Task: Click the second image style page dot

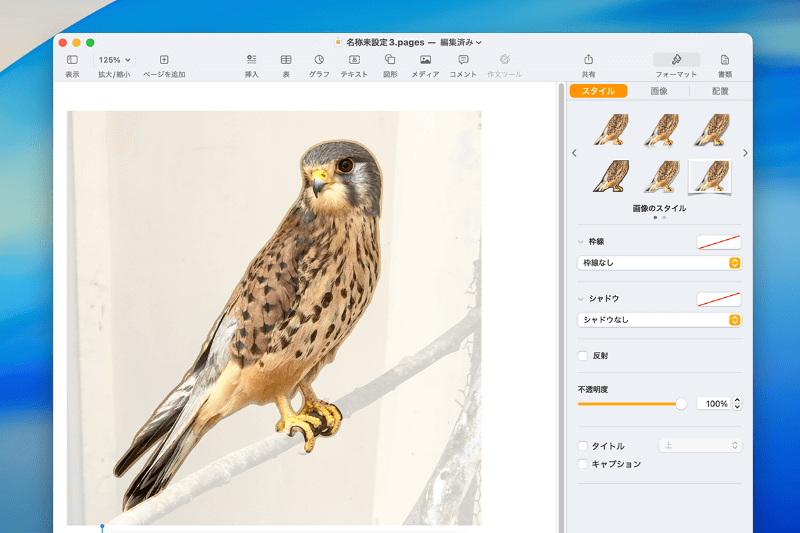Action: tap(664, 218)
